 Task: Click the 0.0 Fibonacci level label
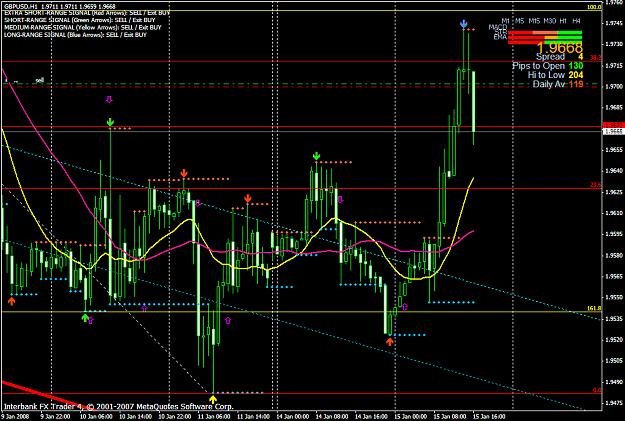pyautogui.click(x=597, y=390)
